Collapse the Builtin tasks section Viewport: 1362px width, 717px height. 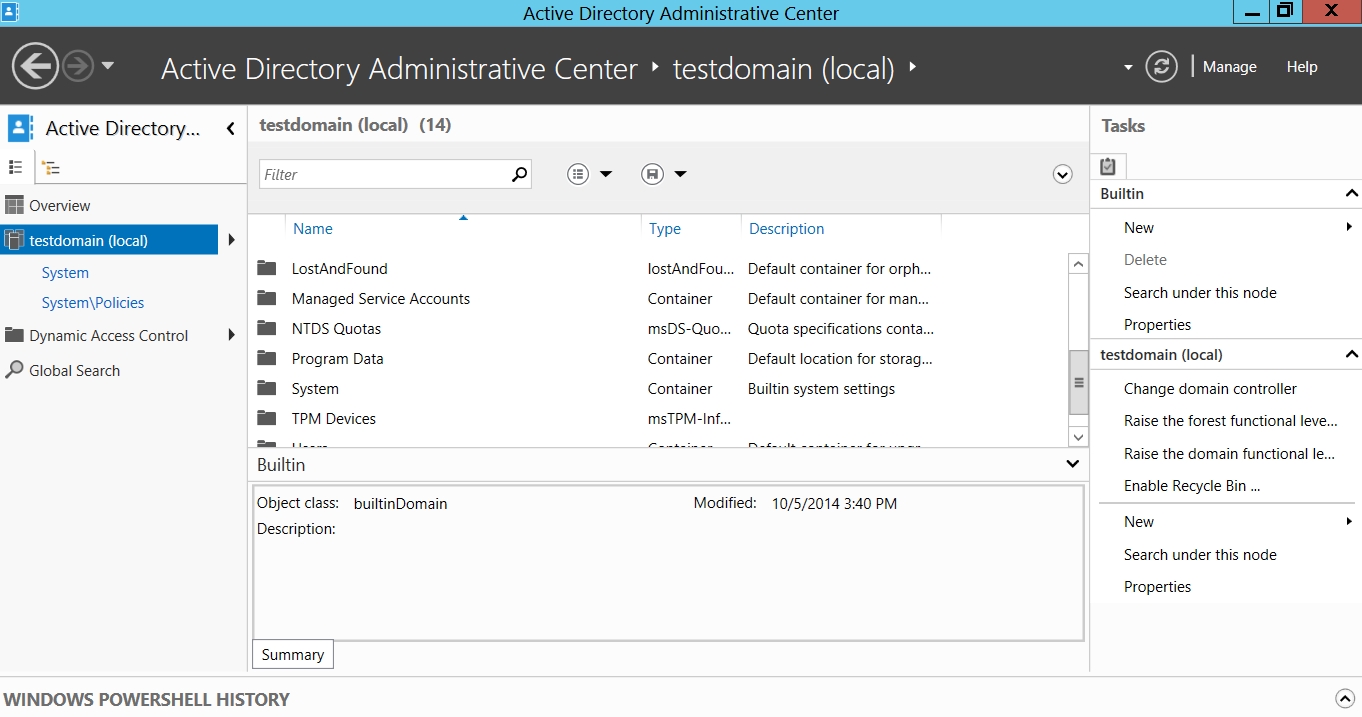click(x=1352, y=194)
